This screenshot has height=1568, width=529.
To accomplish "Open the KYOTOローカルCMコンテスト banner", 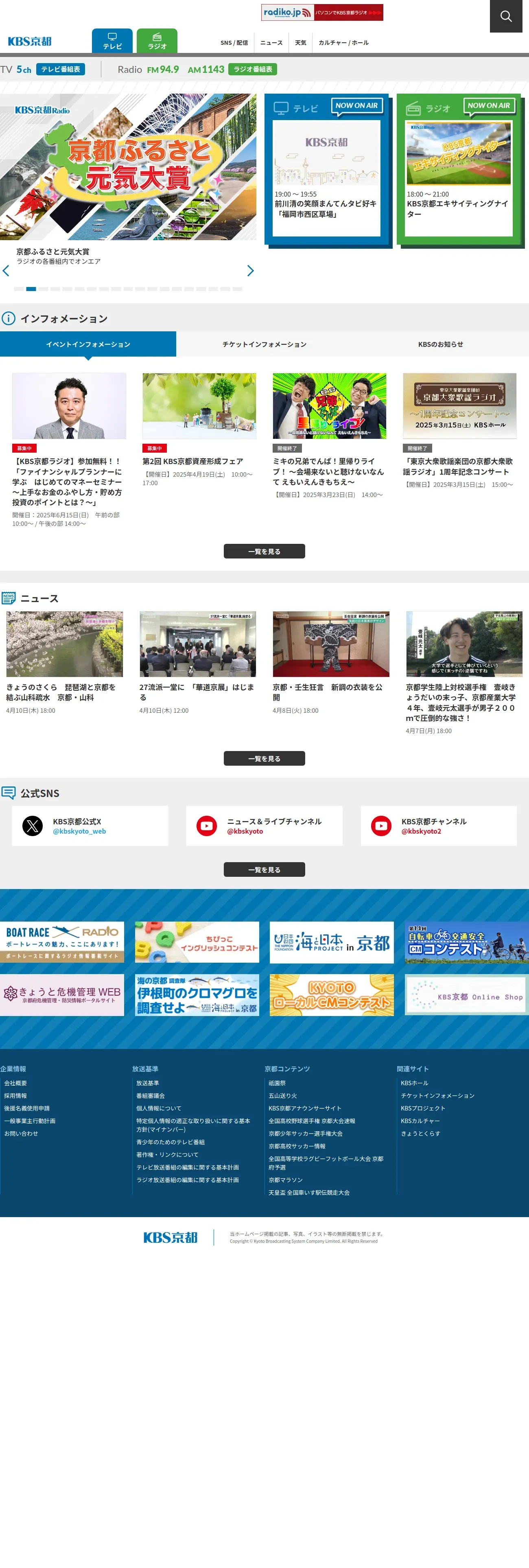I will [332, 995].
